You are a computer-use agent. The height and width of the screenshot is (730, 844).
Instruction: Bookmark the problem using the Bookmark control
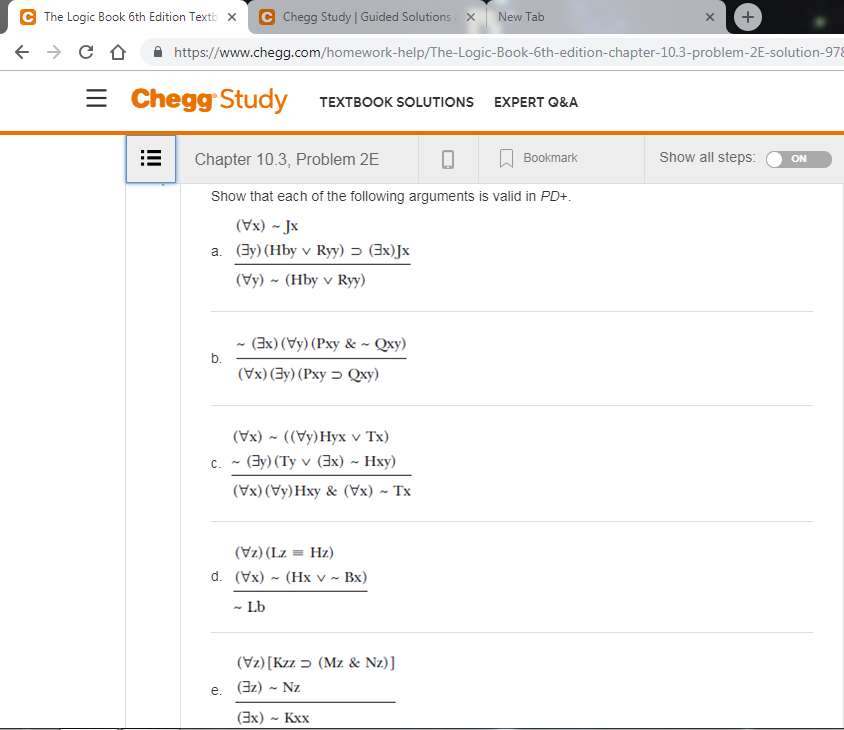coord(540,157)
